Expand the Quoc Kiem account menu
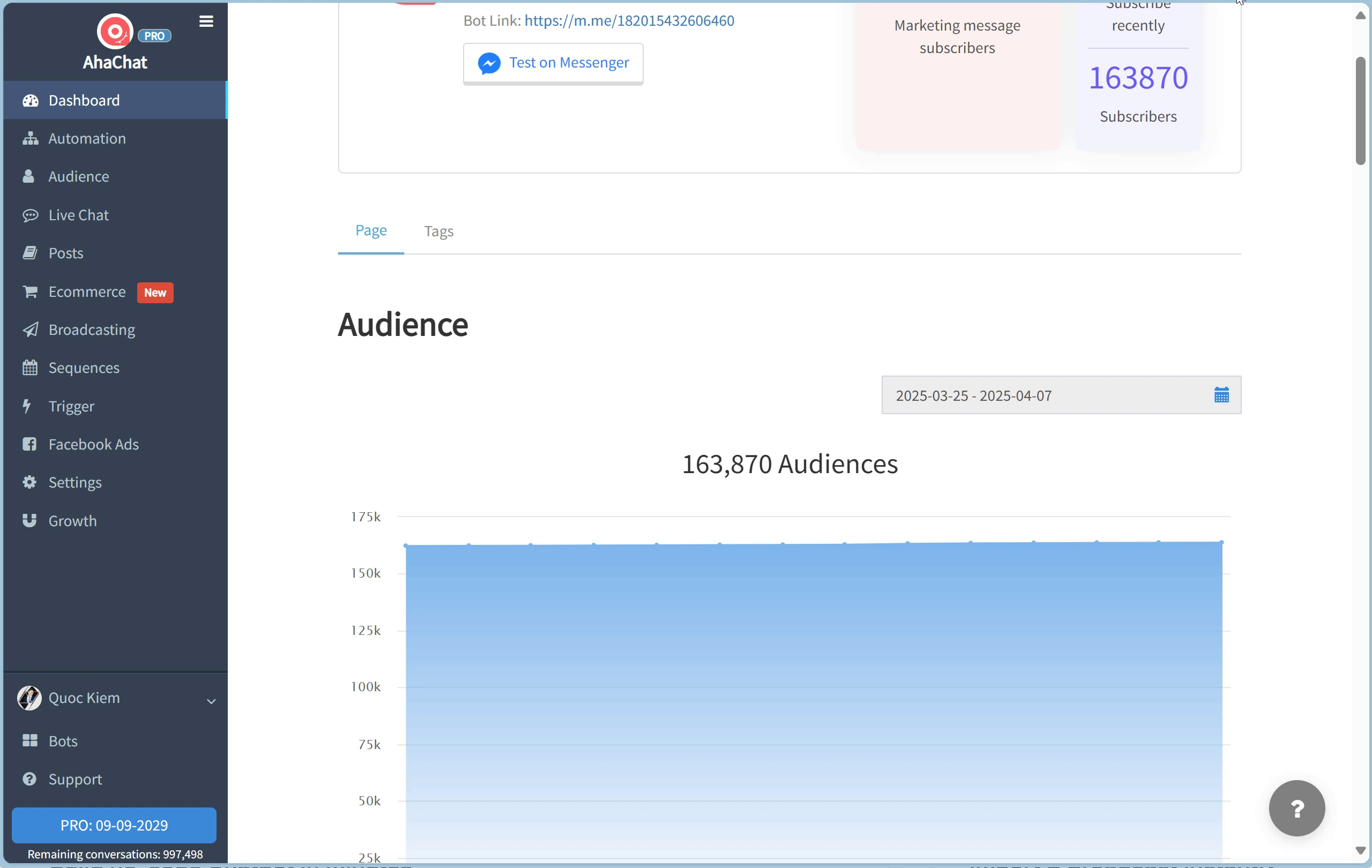This screenshot has width=1372, height=868. point(211,700)
